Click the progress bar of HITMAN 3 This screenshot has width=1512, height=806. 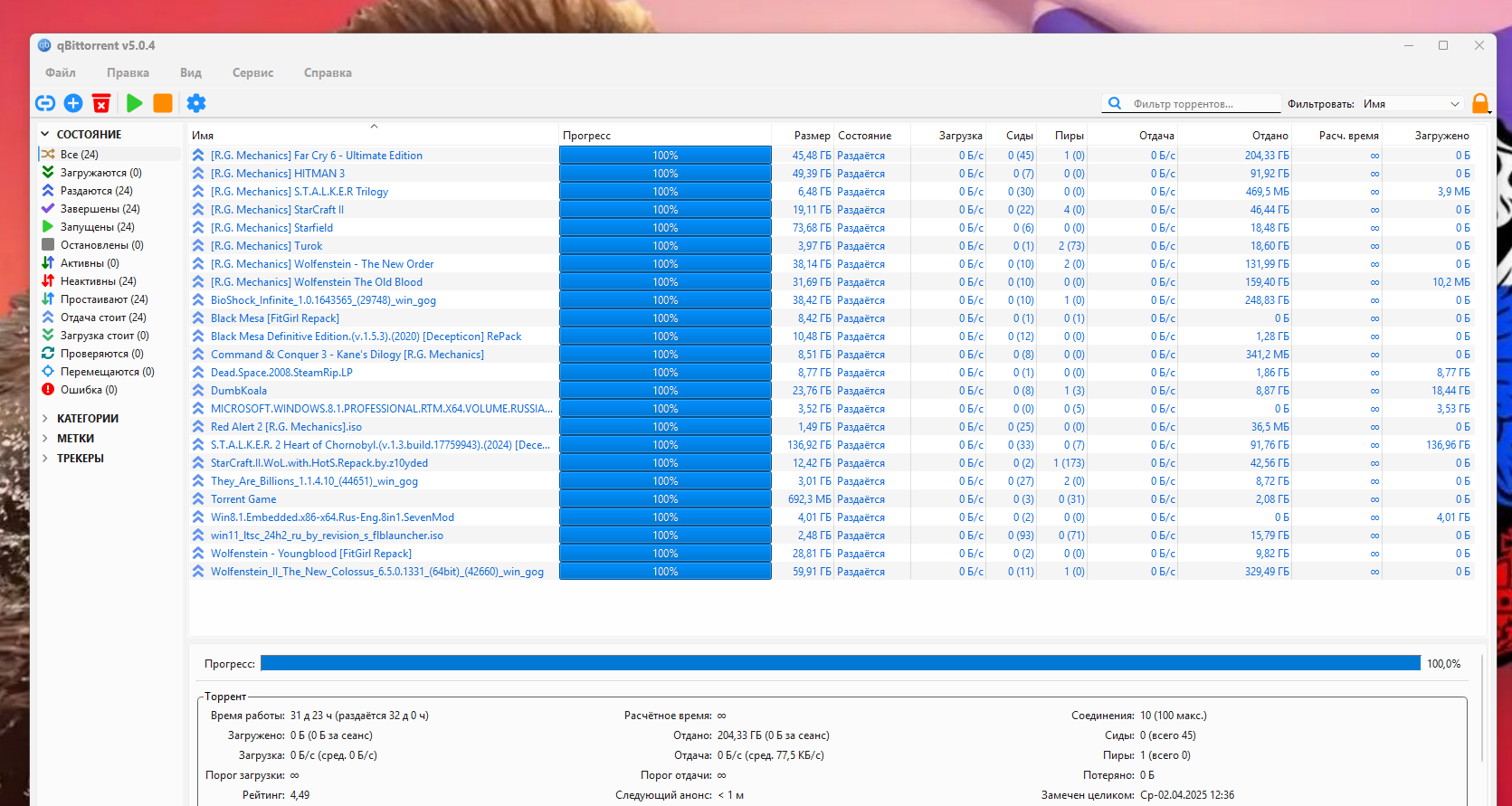click(x=665, y=174)
